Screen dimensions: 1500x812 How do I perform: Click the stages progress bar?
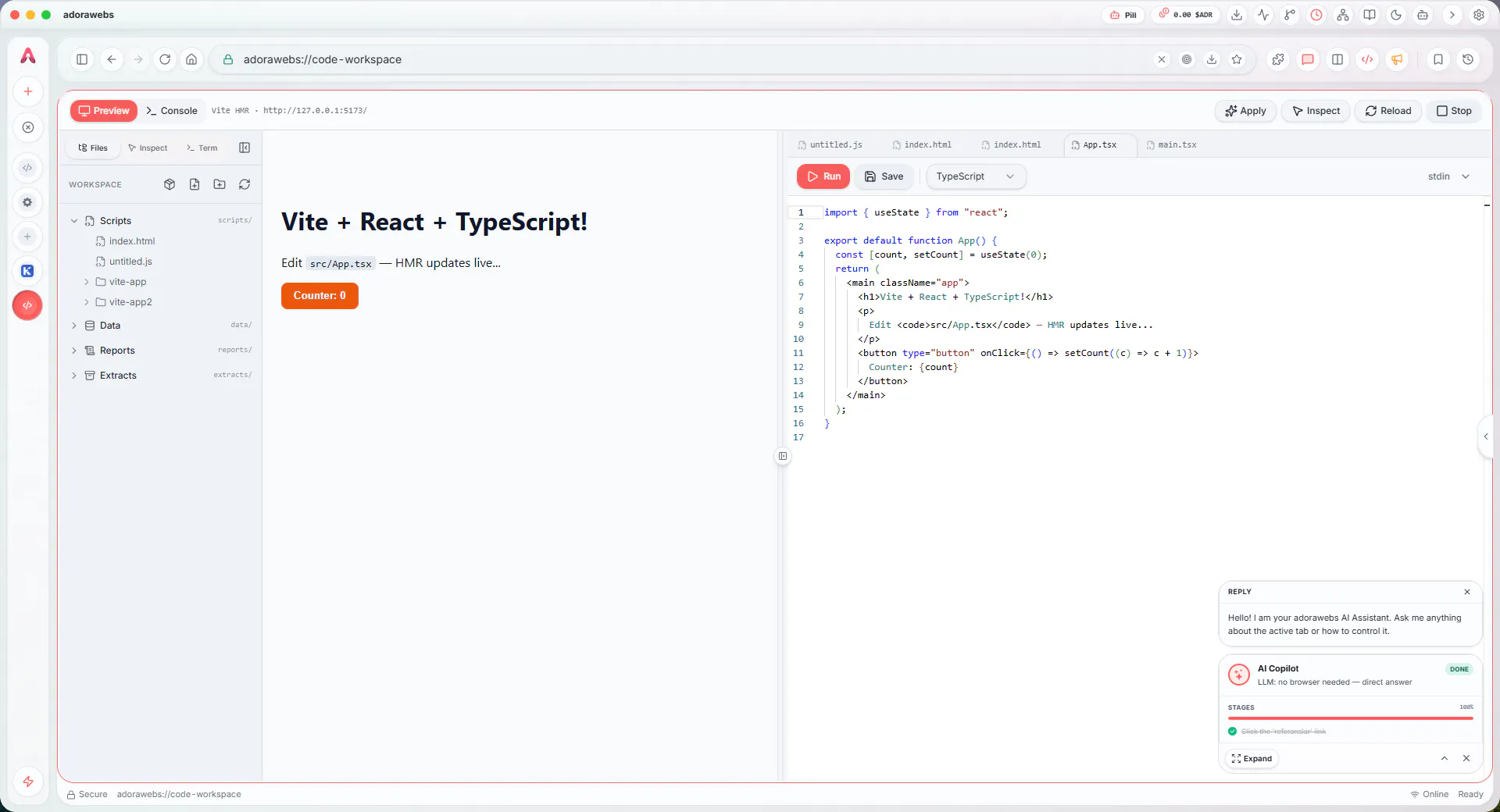tap(1350, 718)
